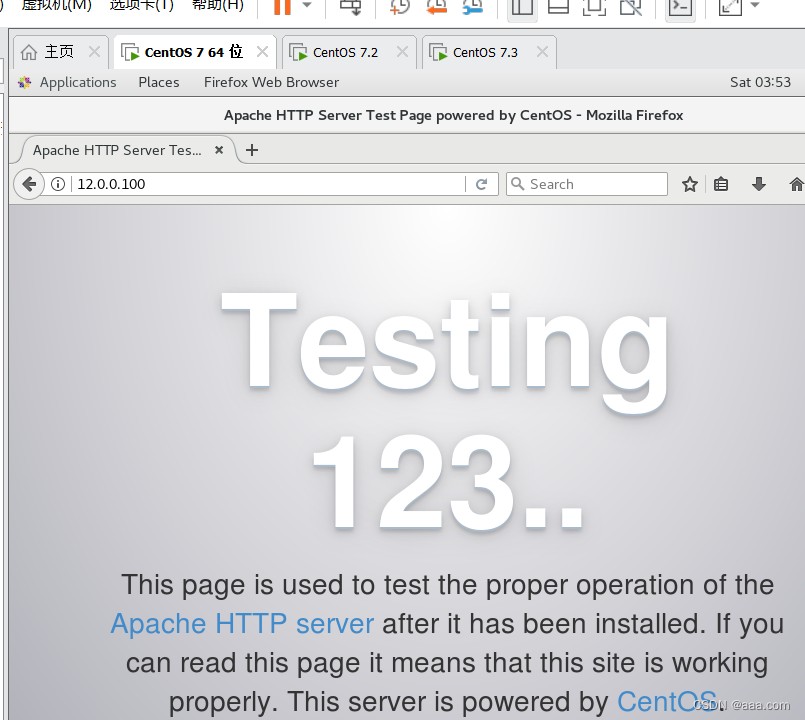Click the address bar showing 12.0.0.100

click(x=267, y=184)
